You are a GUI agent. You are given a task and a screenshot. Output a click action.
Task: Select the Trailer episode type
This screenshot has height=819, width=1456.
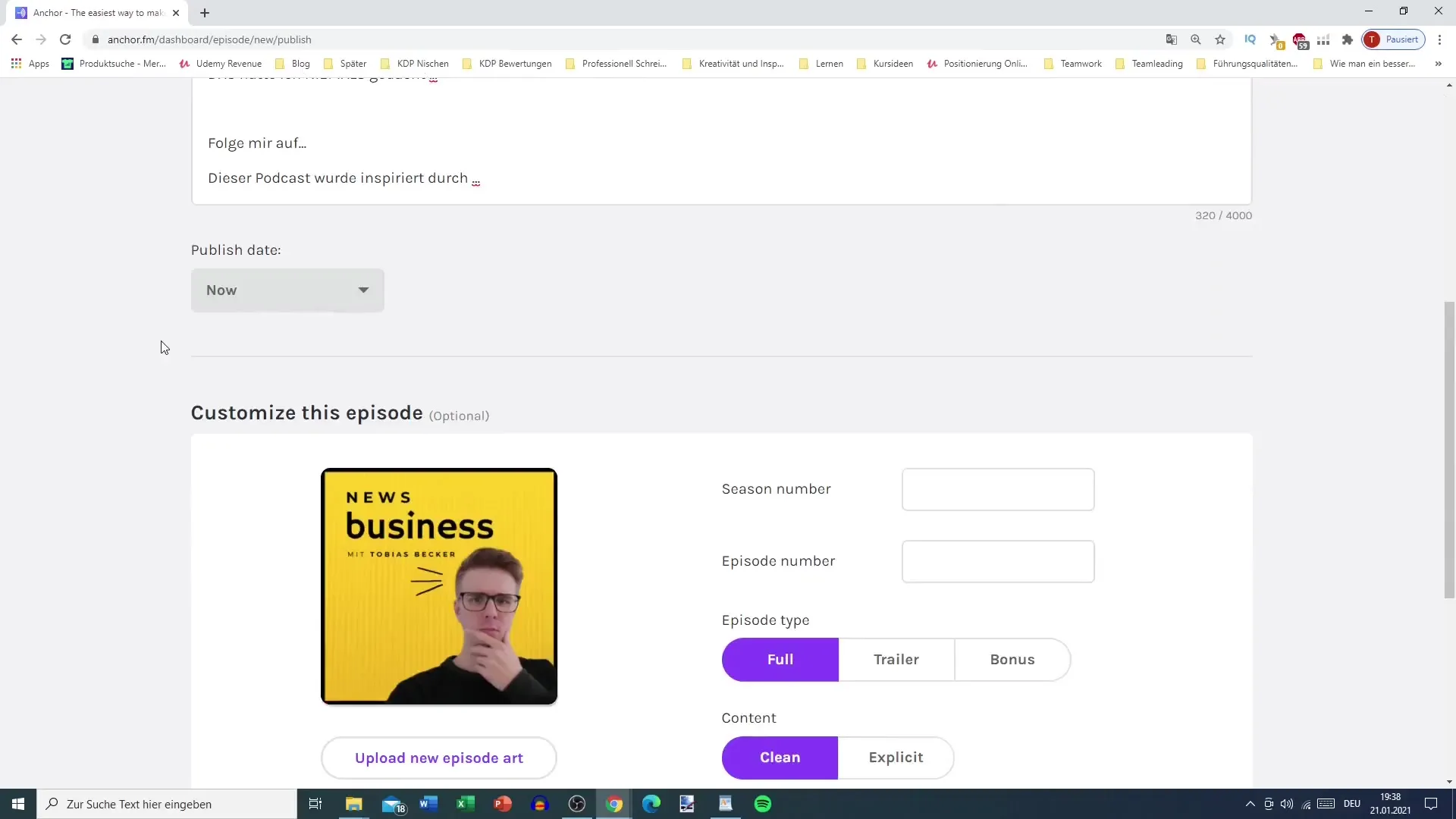tap(896, 660)
